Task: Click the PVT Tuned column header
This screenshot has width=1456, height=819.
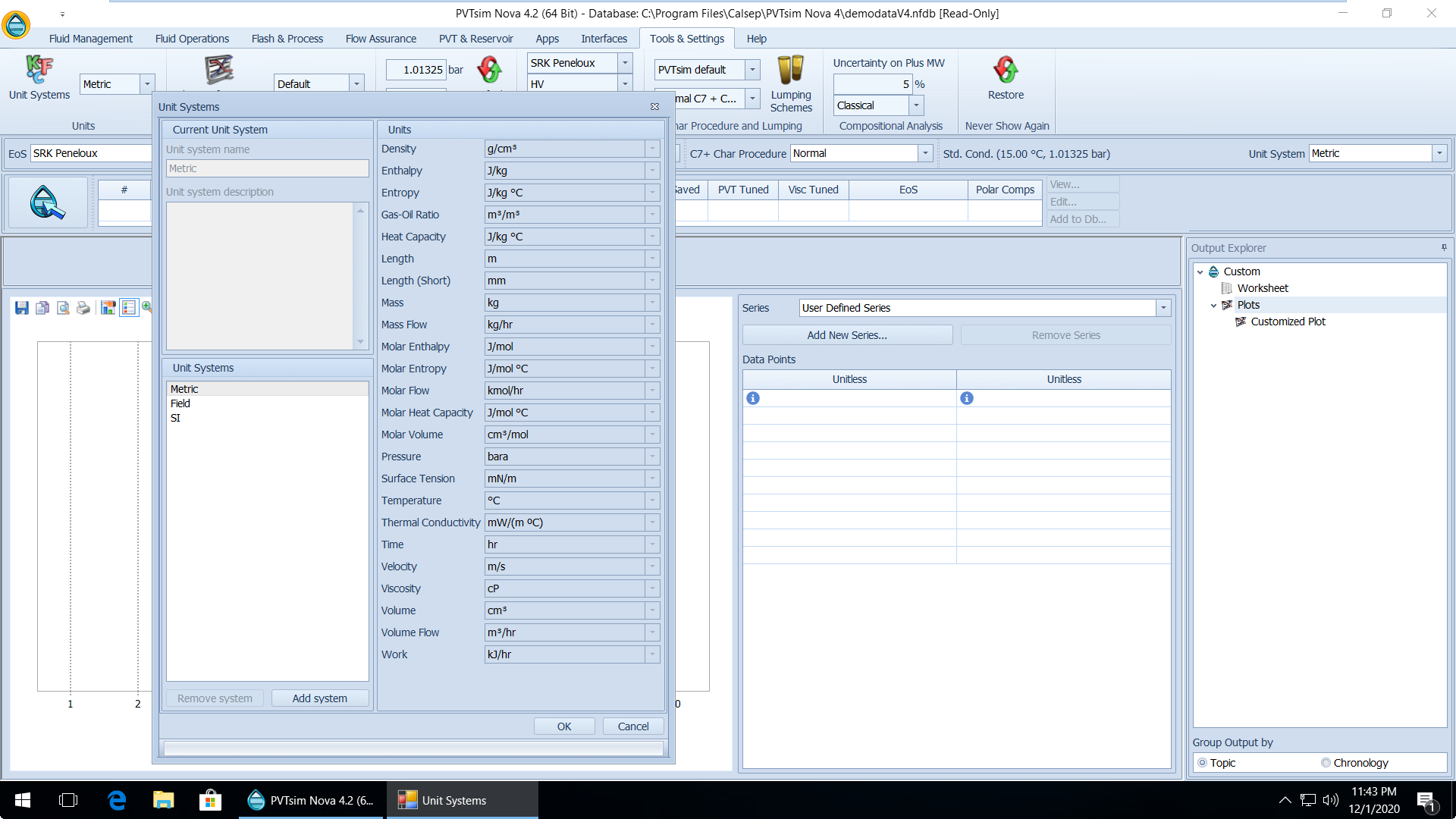Action: (x=743, y=190)
